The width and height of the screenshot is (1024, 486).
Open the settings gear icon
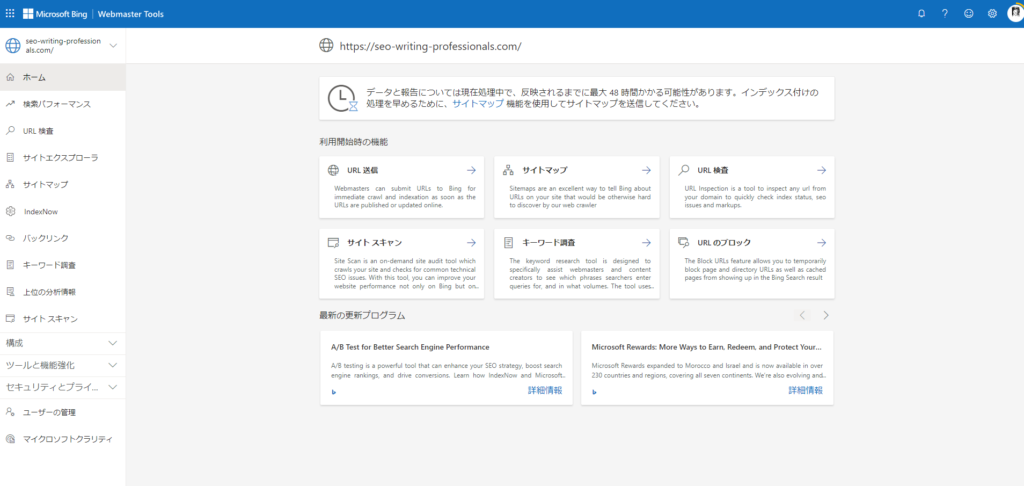click(x=992, y=13)
